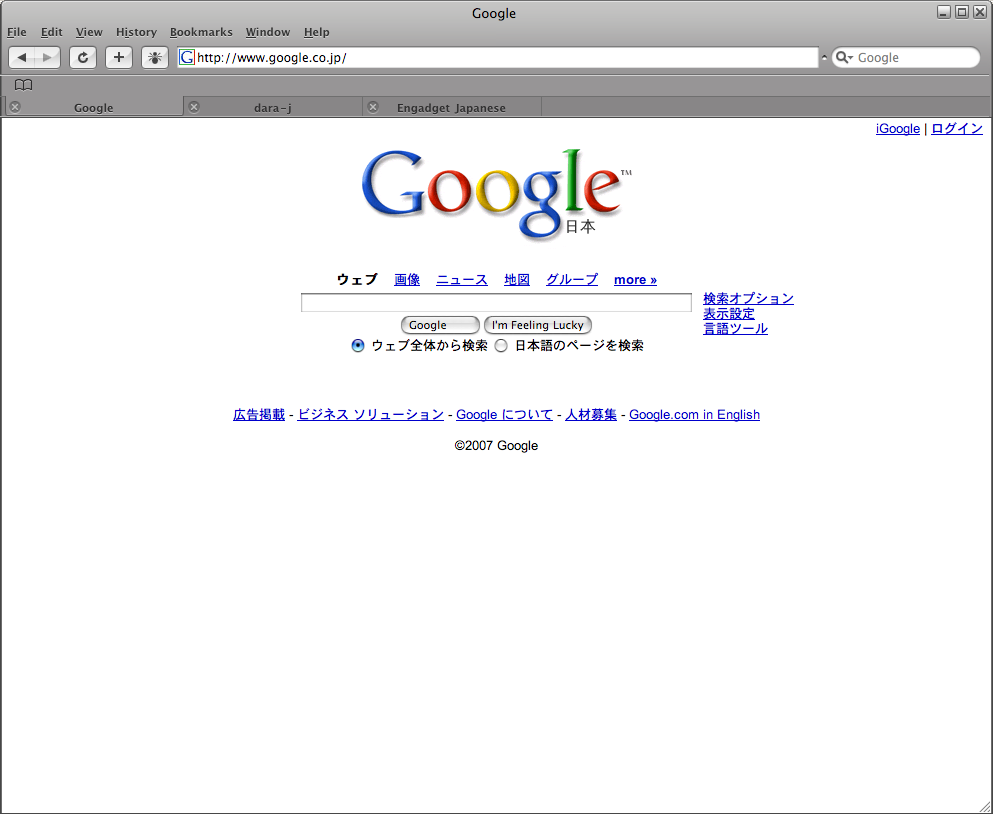The image size is (993, 814).
Task: Open the グループ link
Action: coord(572,279)
